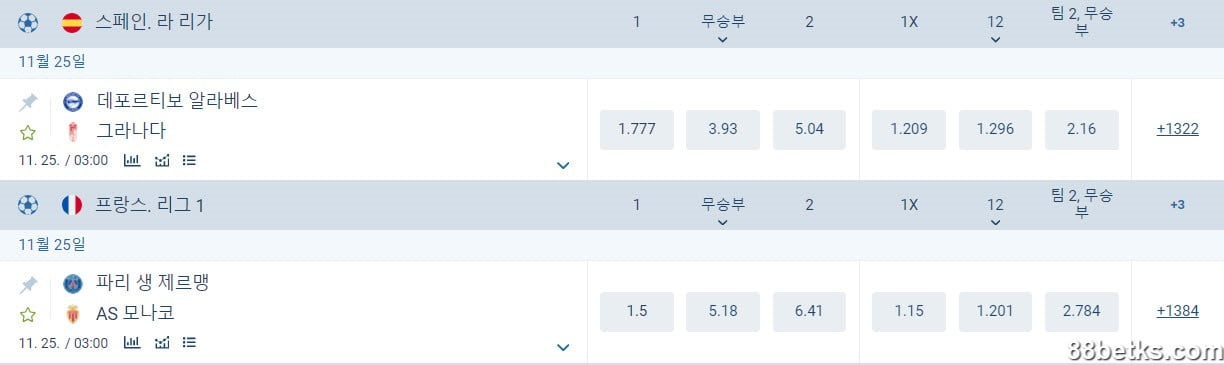
Task: Open the France Ligue 1 league title
Action: click(x=150, y=205)
